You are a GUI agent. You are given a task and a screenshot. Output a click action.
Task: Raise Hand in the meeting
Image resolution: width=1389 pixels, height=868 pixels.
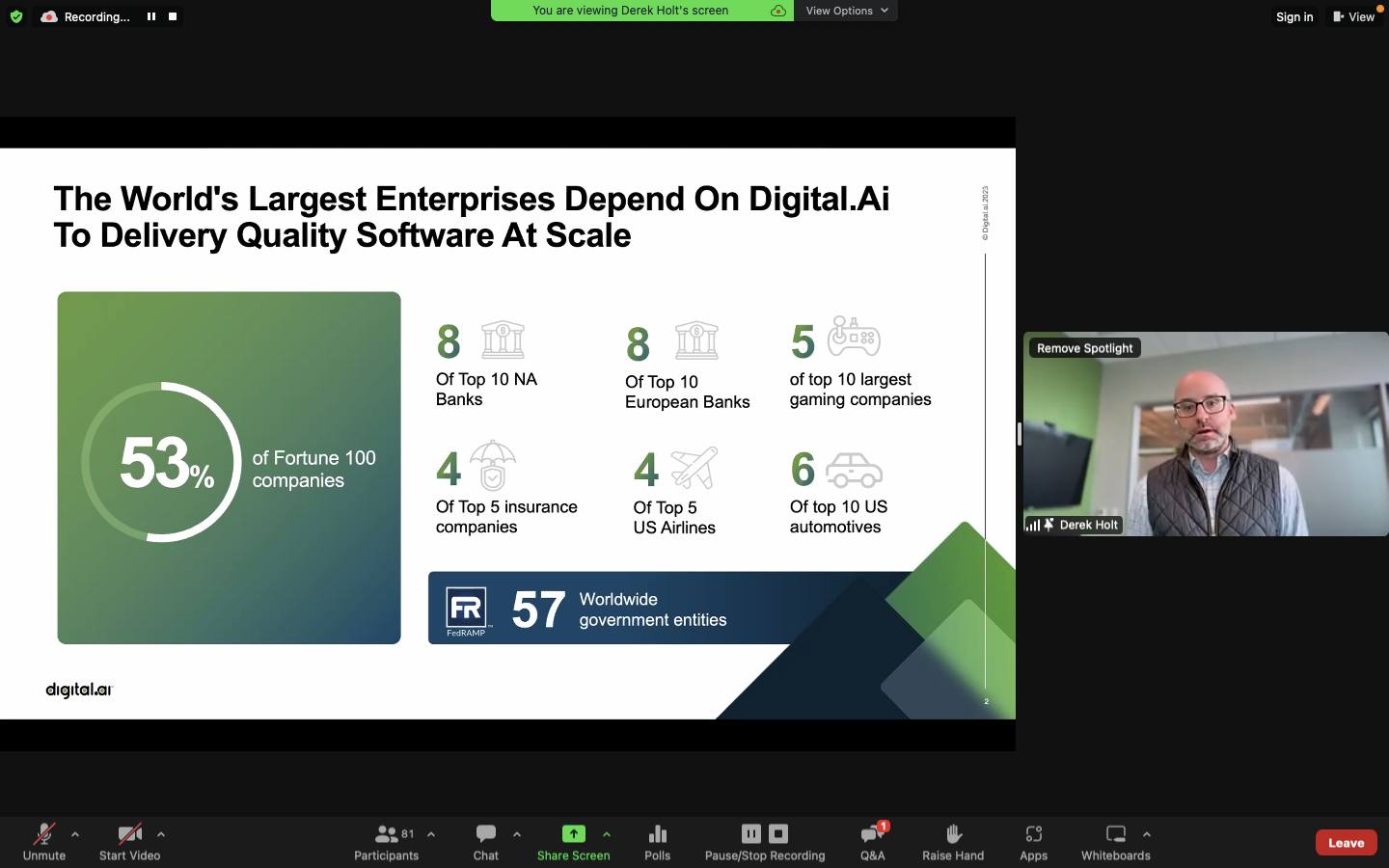click(x=953, y=842)
